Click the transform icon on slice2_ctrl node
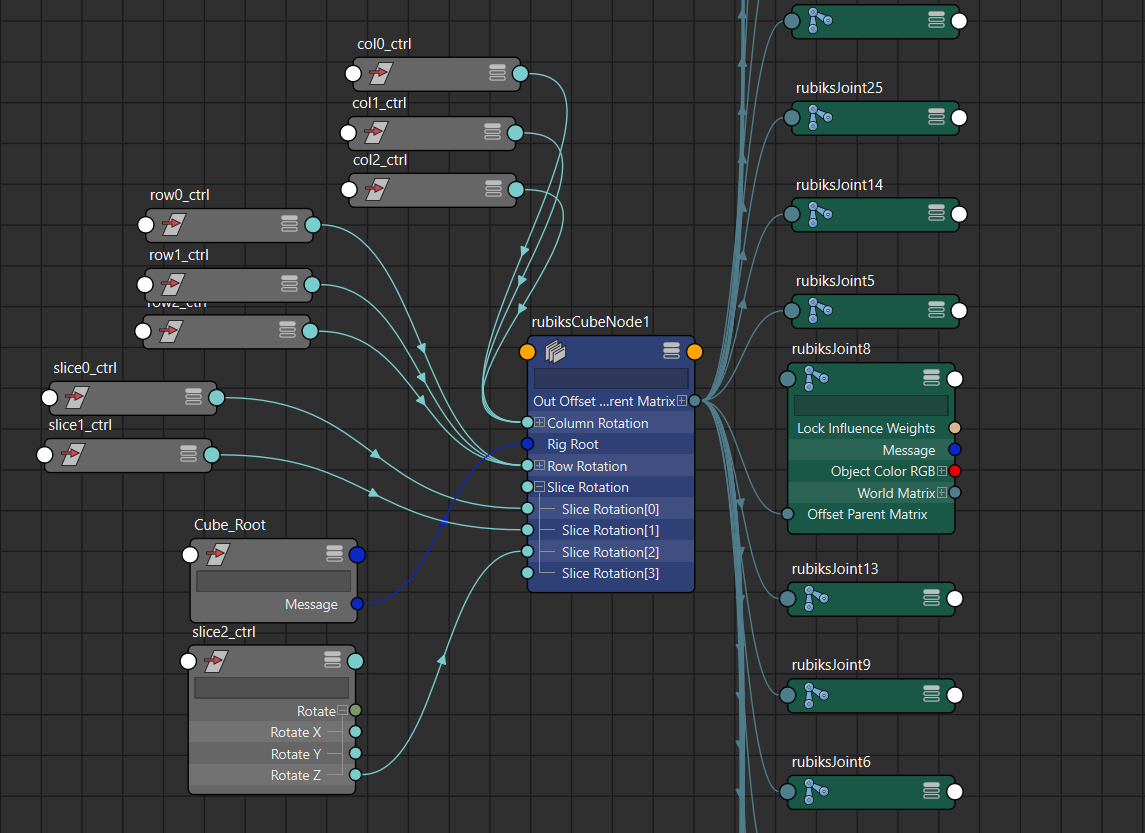 pos(216,661)
